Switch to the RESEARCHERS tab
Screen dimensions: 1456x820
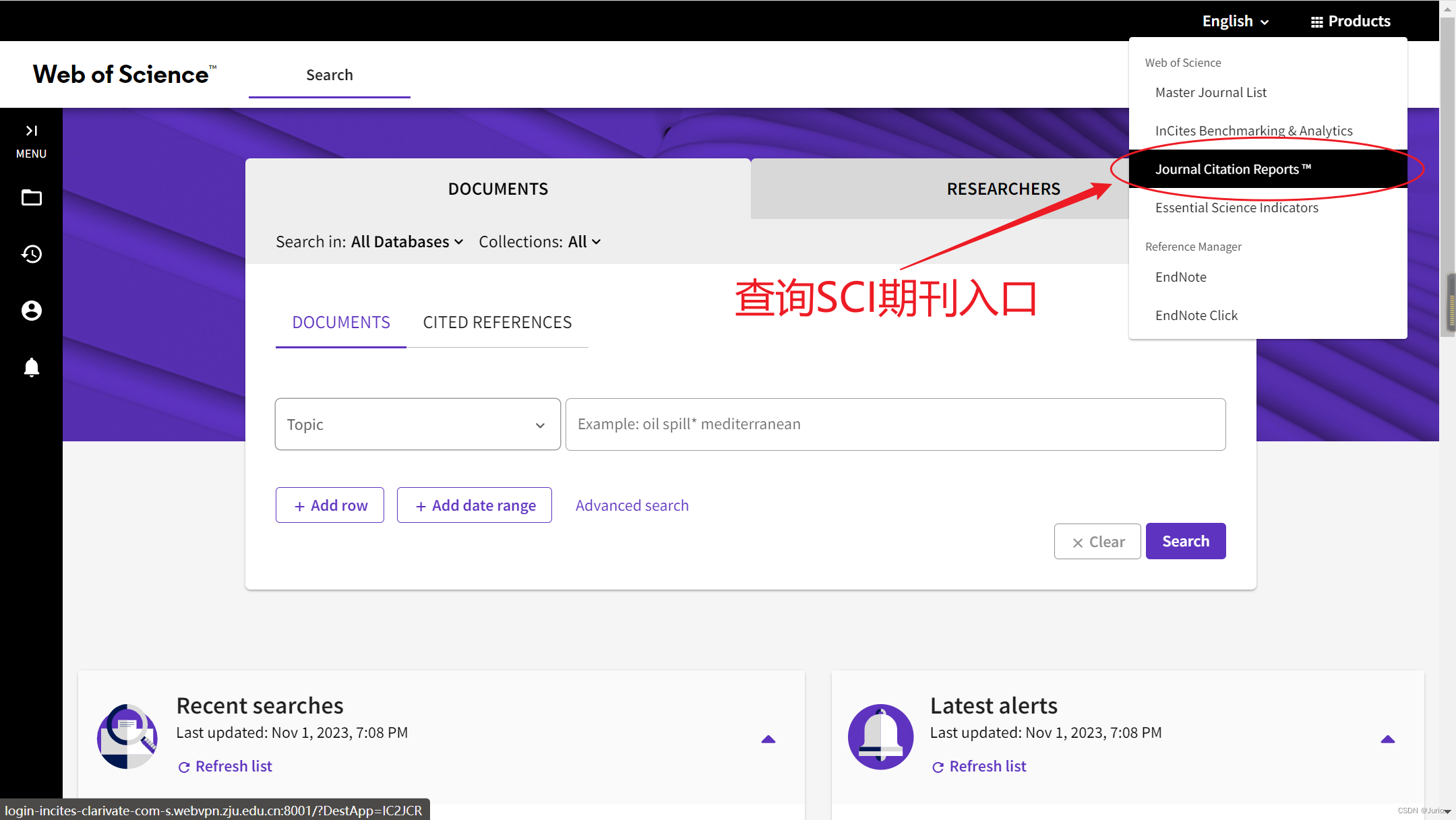coord(1003,189)
